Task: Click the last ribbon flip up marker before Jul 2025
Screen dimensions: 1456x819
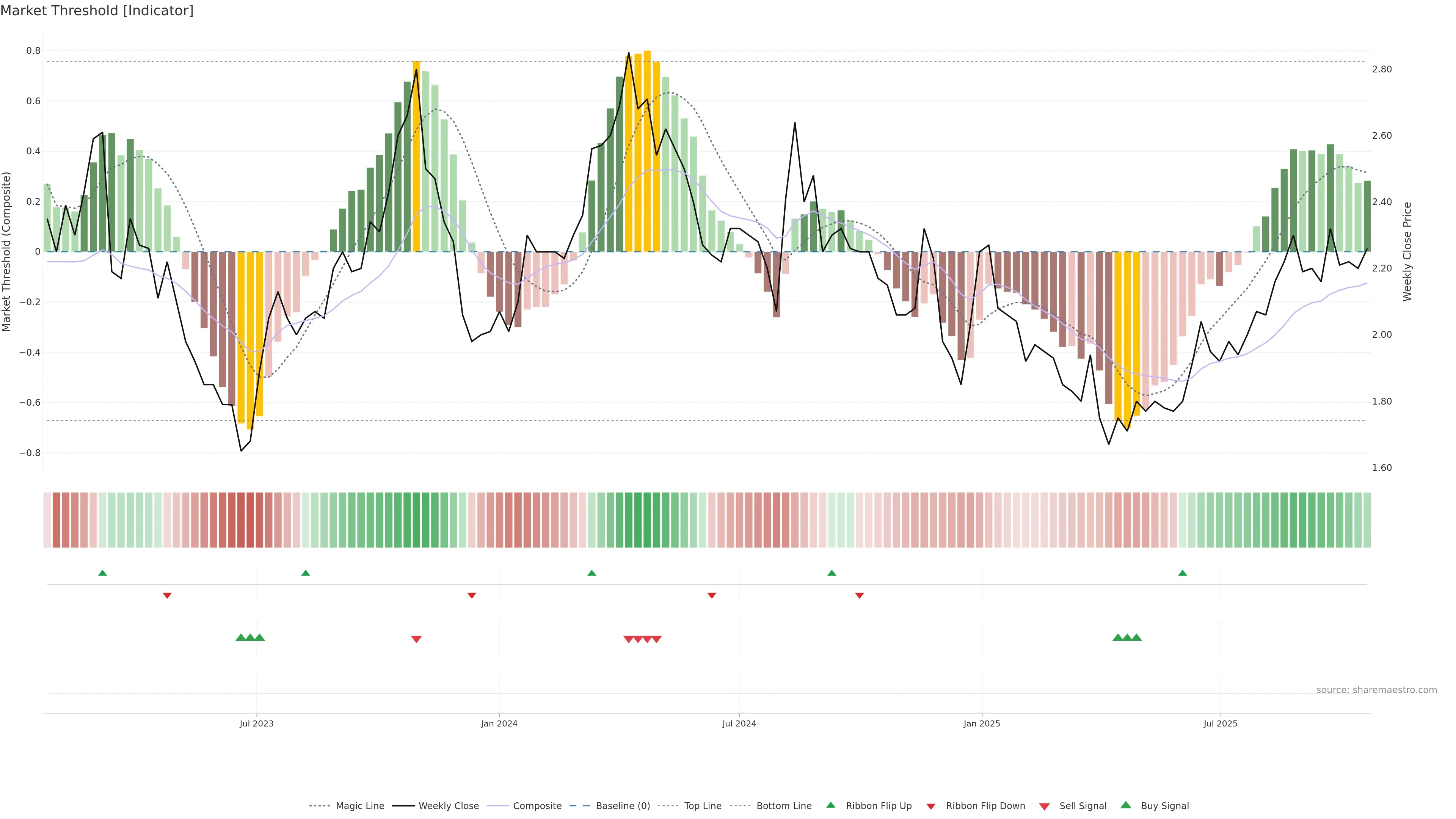Action: [x=1183, y=573]
